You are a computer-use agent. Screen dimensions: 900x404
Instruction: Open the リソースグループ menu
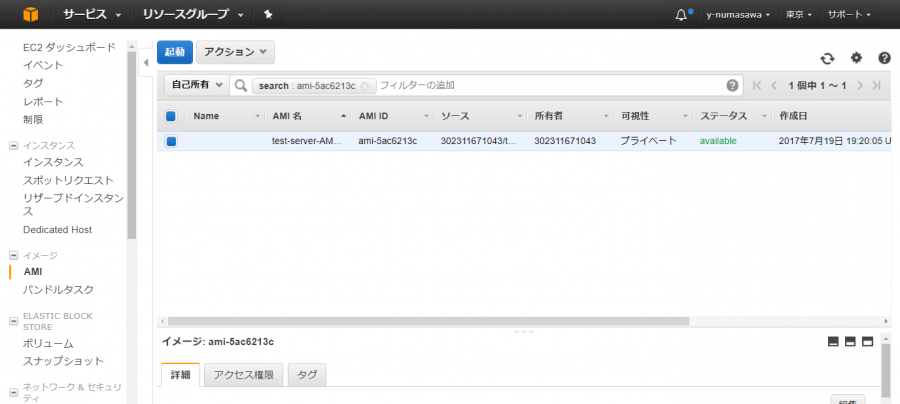coord(193,14)
